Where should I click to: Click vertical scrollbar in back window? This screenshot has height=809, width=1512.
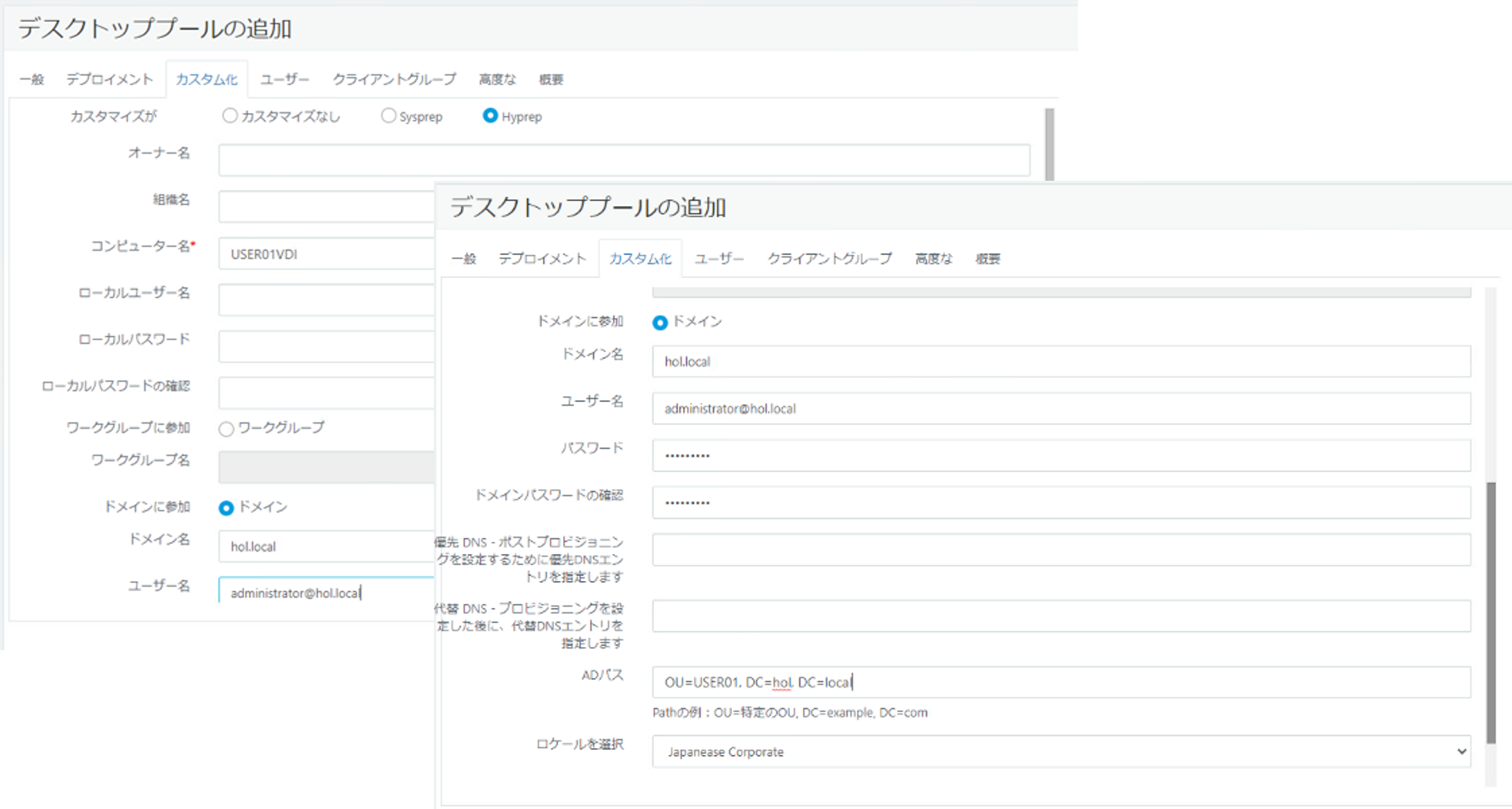1049,144
